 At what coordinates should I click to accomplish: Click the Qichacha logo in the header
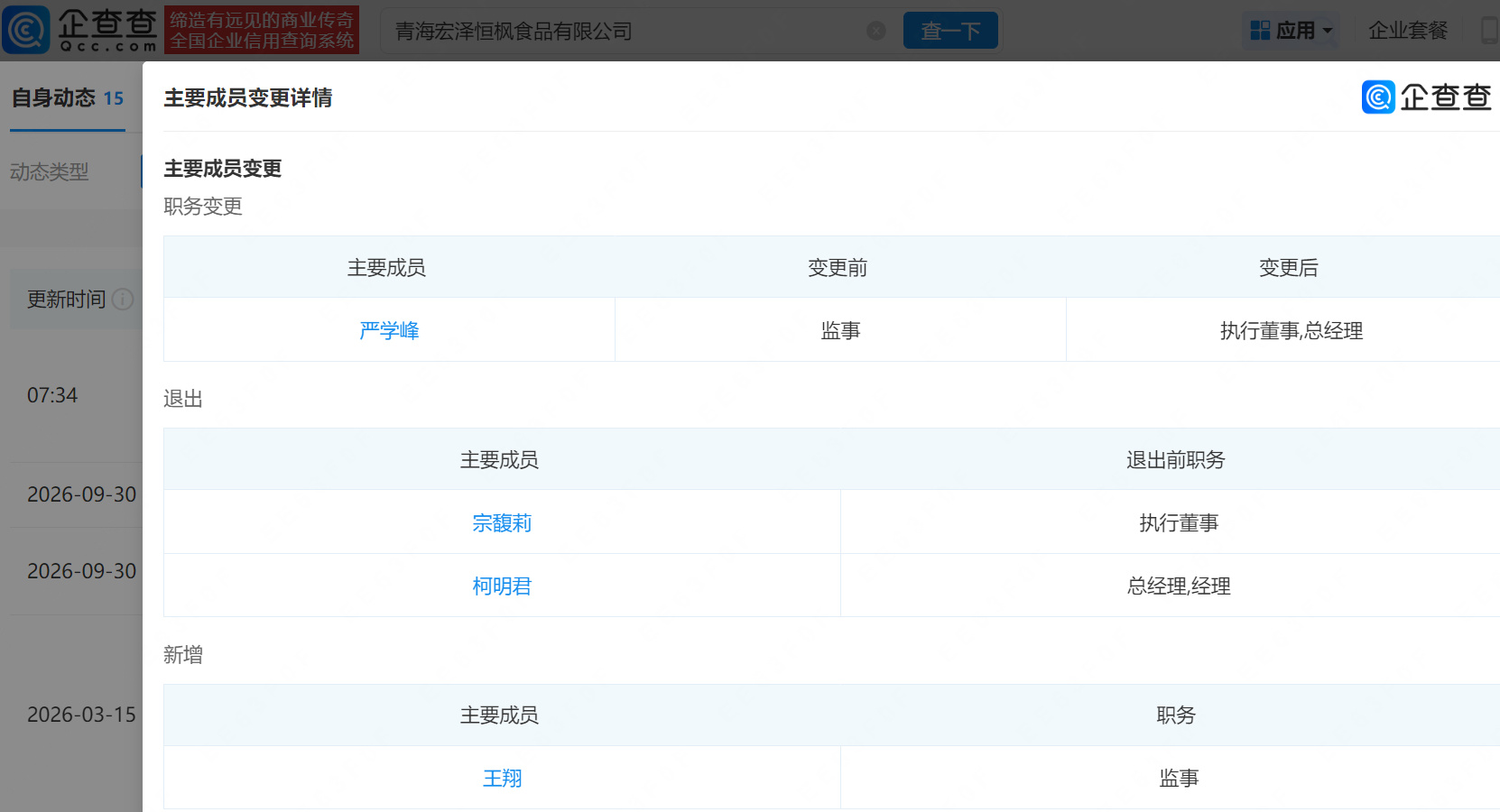click(80, 30)
